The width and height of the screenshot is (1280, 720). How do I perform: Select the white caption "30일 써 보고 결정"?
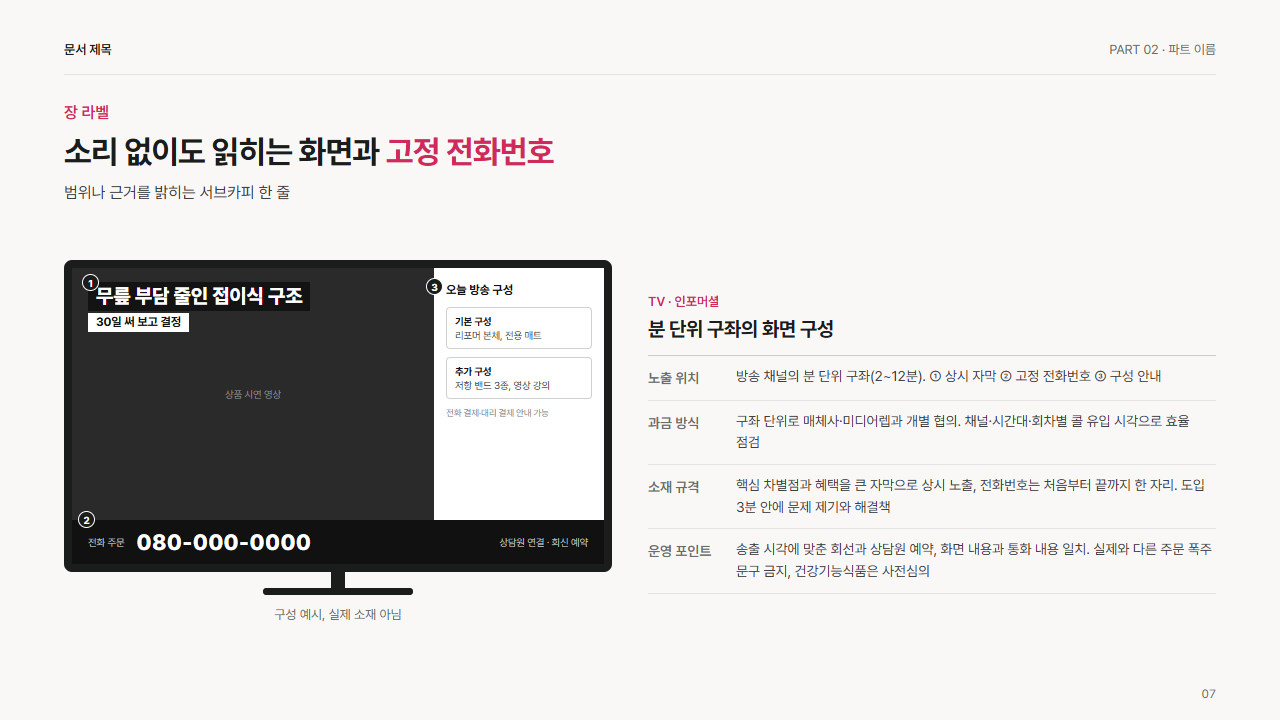pyautogui.click(x=138, y=322)
